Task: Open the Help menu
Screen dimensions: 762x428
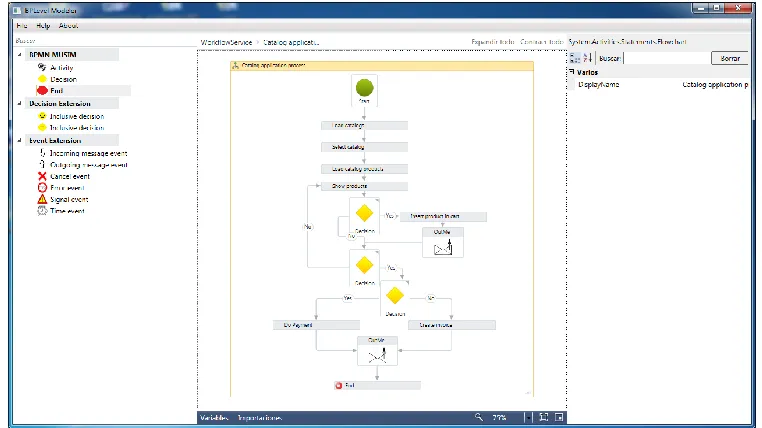Action: 43,25
